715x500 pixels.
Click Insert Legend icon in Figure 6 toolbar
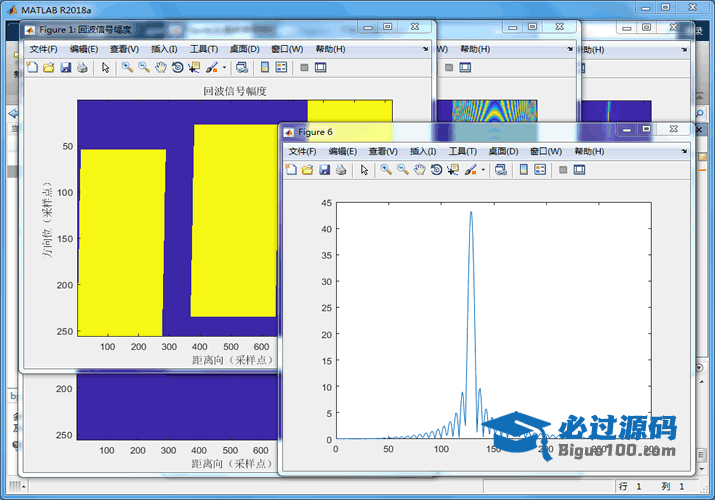point(540,170)
